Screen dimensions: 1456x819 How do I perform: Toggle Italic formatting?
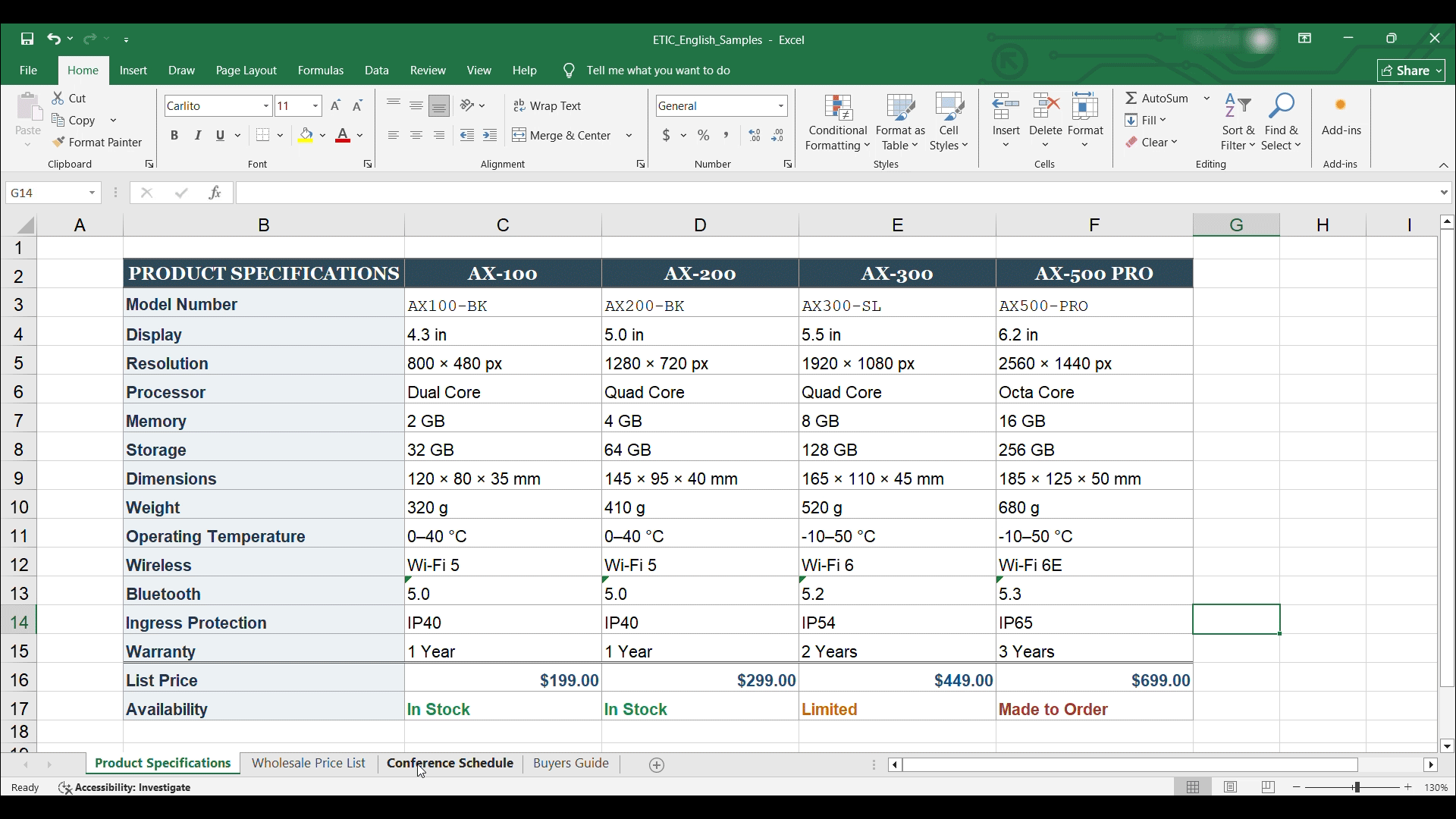point(198,136)
